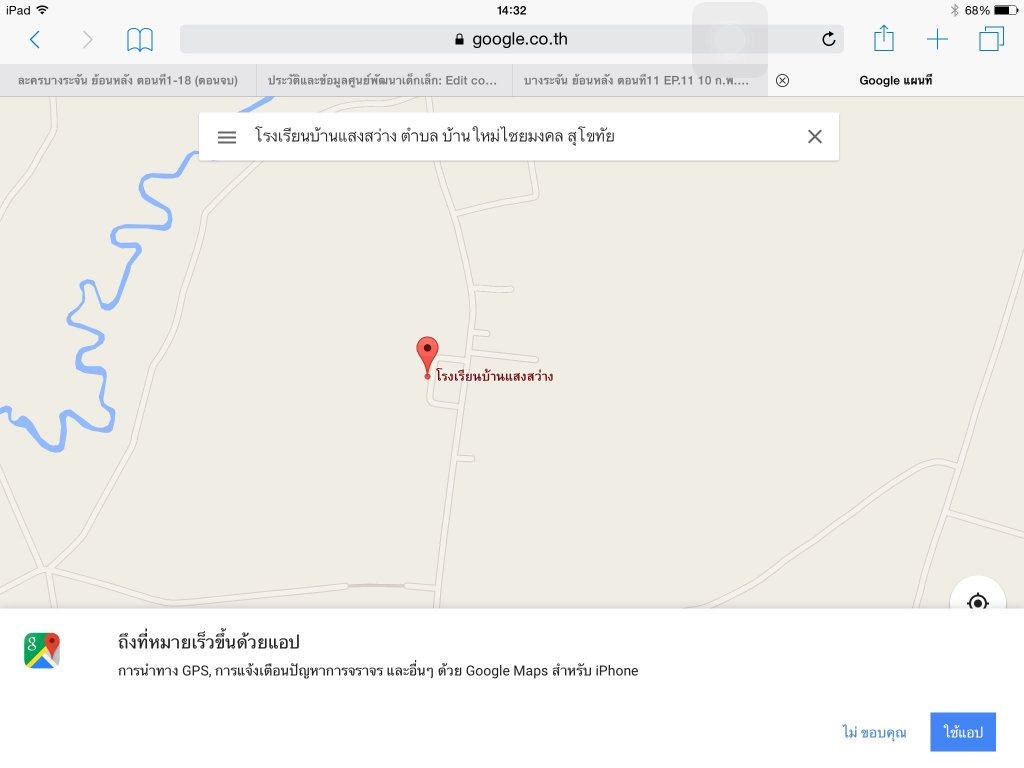Tap the Safari forward arrow
Viewport: 1024px width, 768px height.
(x=88, y=39)
